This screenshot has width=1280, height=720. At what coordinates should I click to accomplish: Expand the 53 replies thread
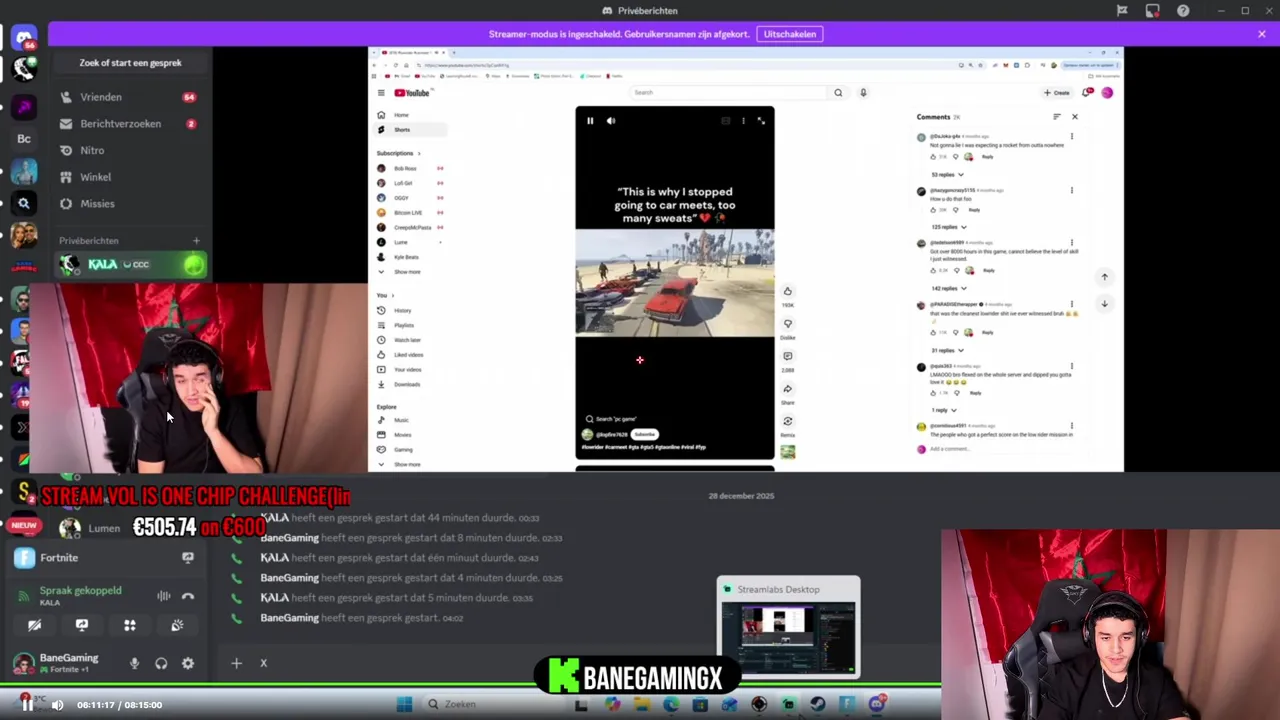click(x=947, y=175)
